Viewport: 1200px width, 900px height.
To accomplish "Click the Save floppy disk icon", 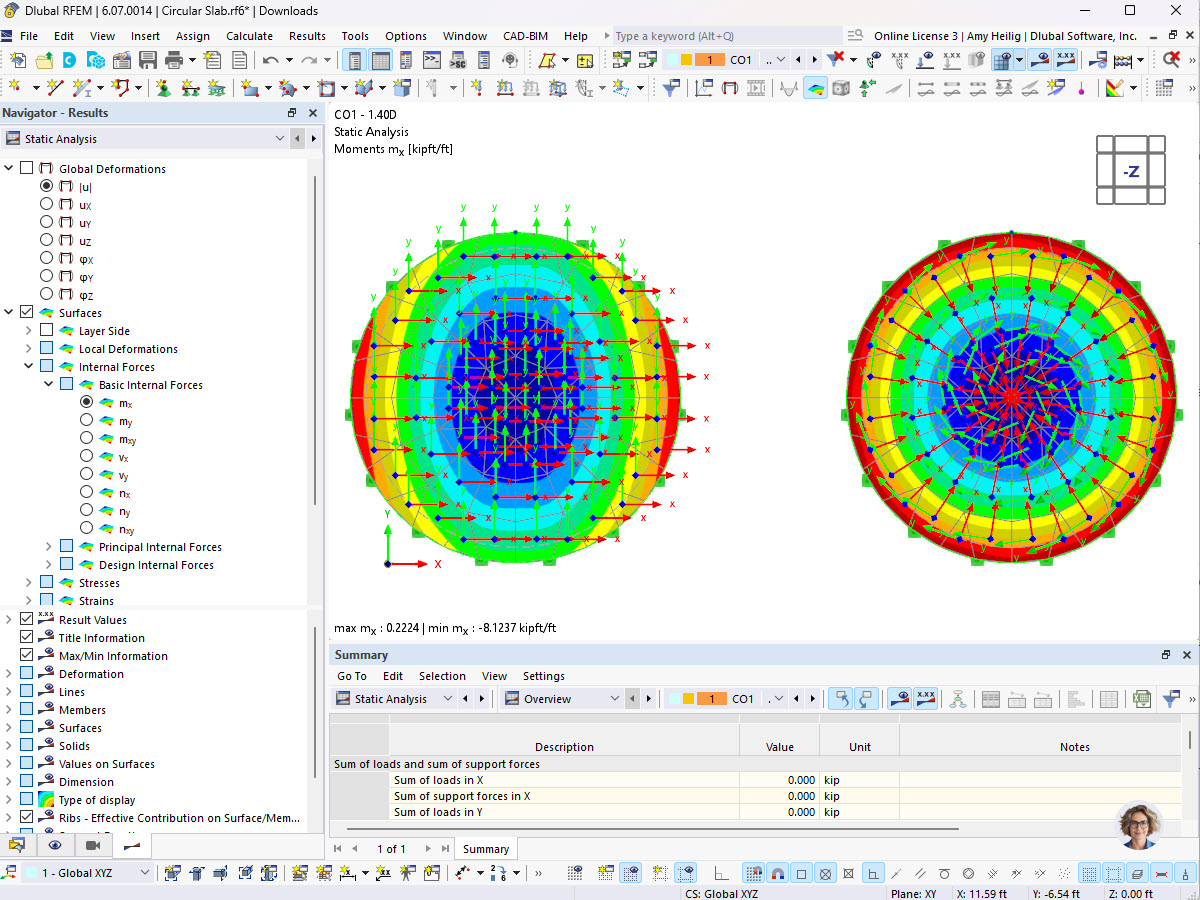I will pyautogui.click(x=147, y=60).
